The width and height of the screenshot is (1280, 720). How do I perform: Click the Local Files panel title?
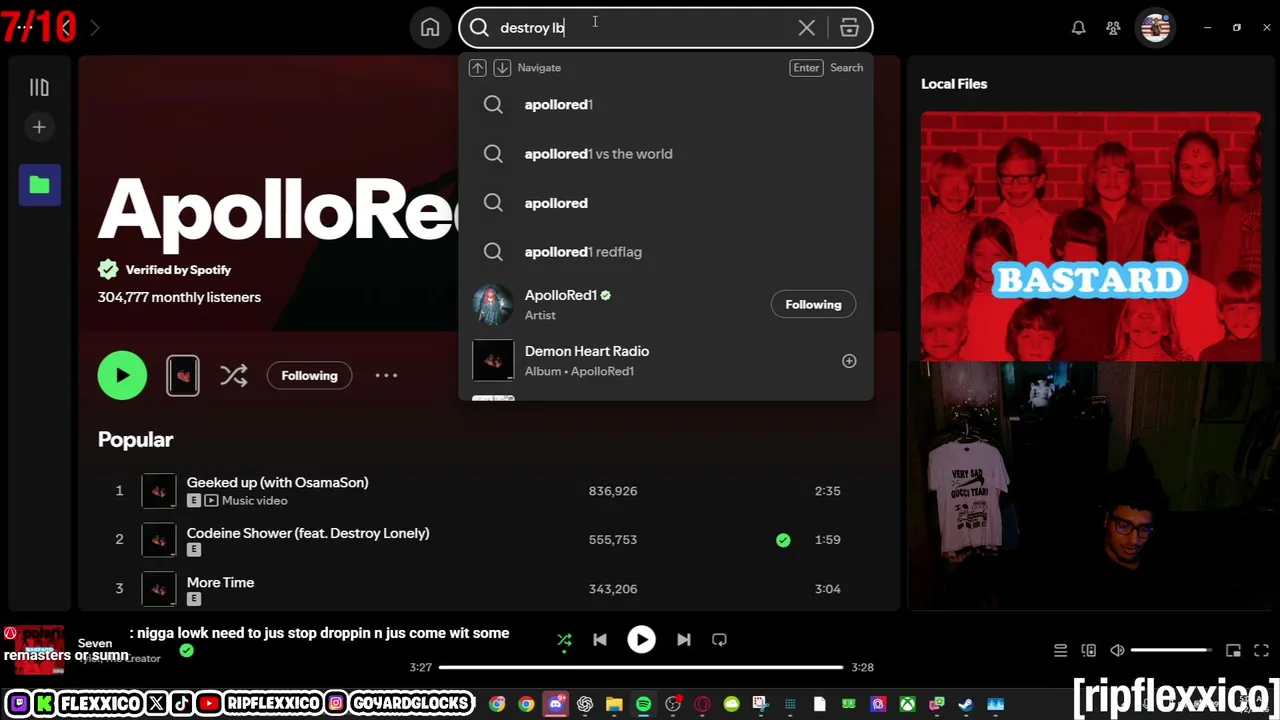point(954,84)
